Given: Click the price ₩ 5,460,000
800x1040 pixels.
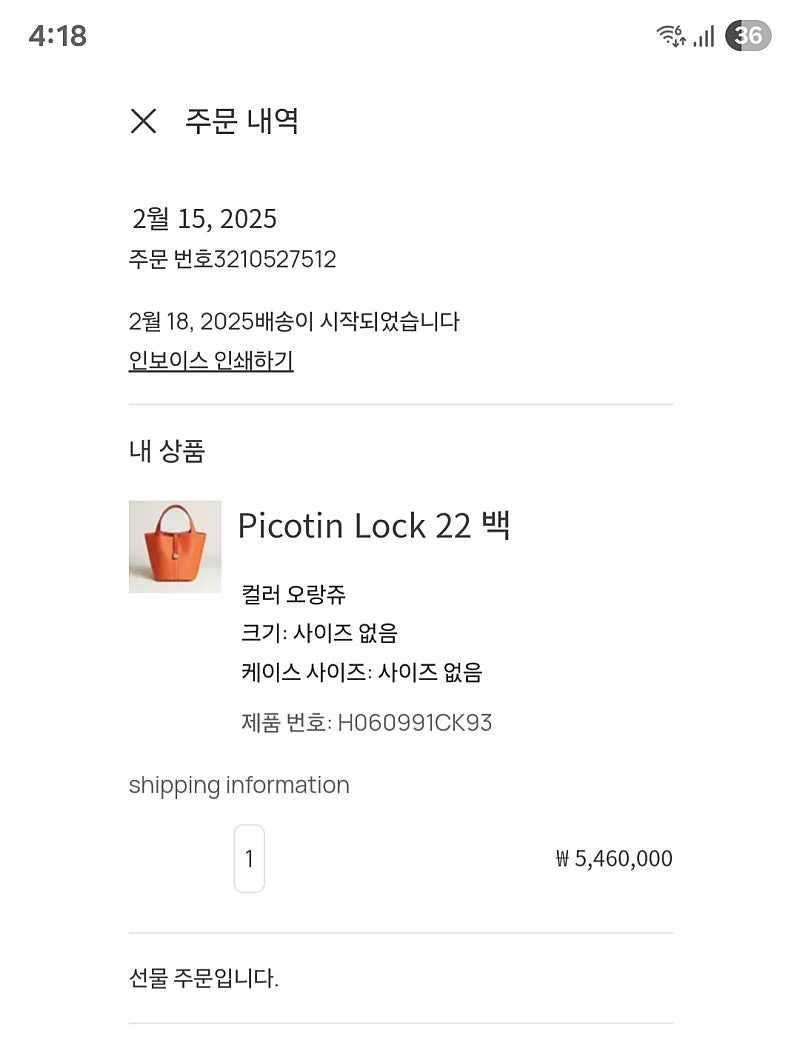Looking at the screenshot, I should [614, 858].
